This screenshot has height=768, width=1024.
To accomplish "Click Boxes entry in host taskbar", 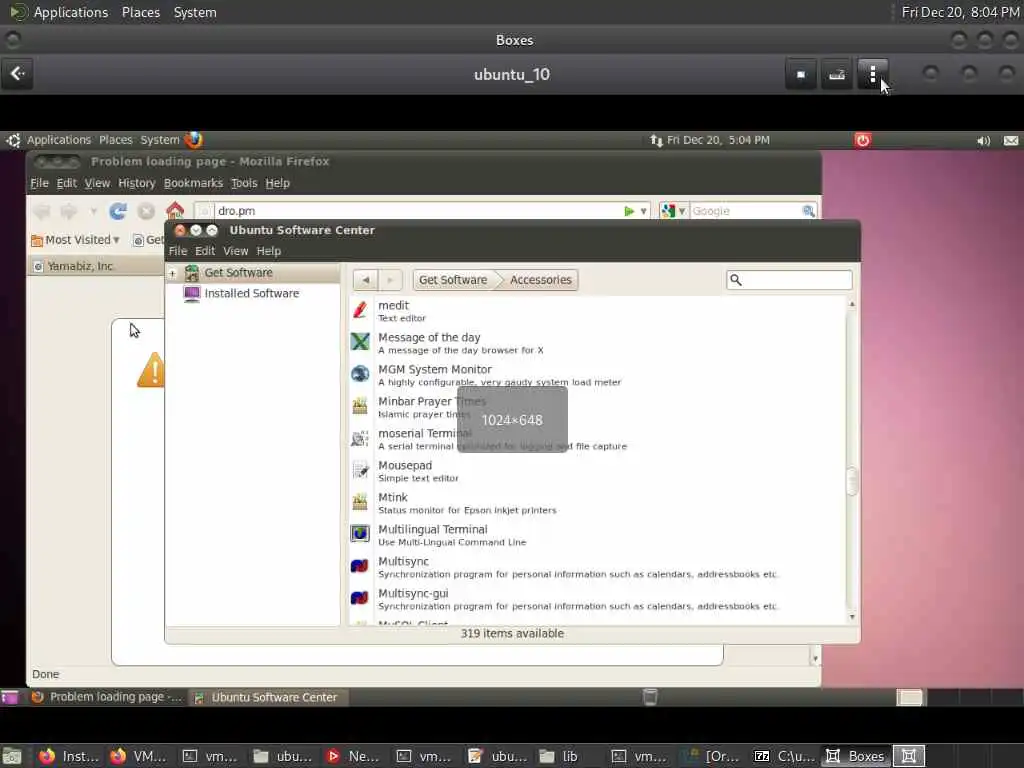I will pyautogui.click(x=856, y=756).
